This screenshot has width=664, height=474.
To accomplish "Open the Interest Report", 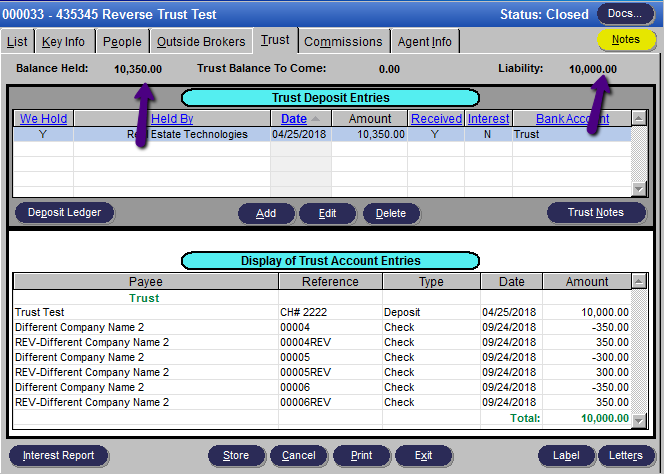I will click(58, 456).
